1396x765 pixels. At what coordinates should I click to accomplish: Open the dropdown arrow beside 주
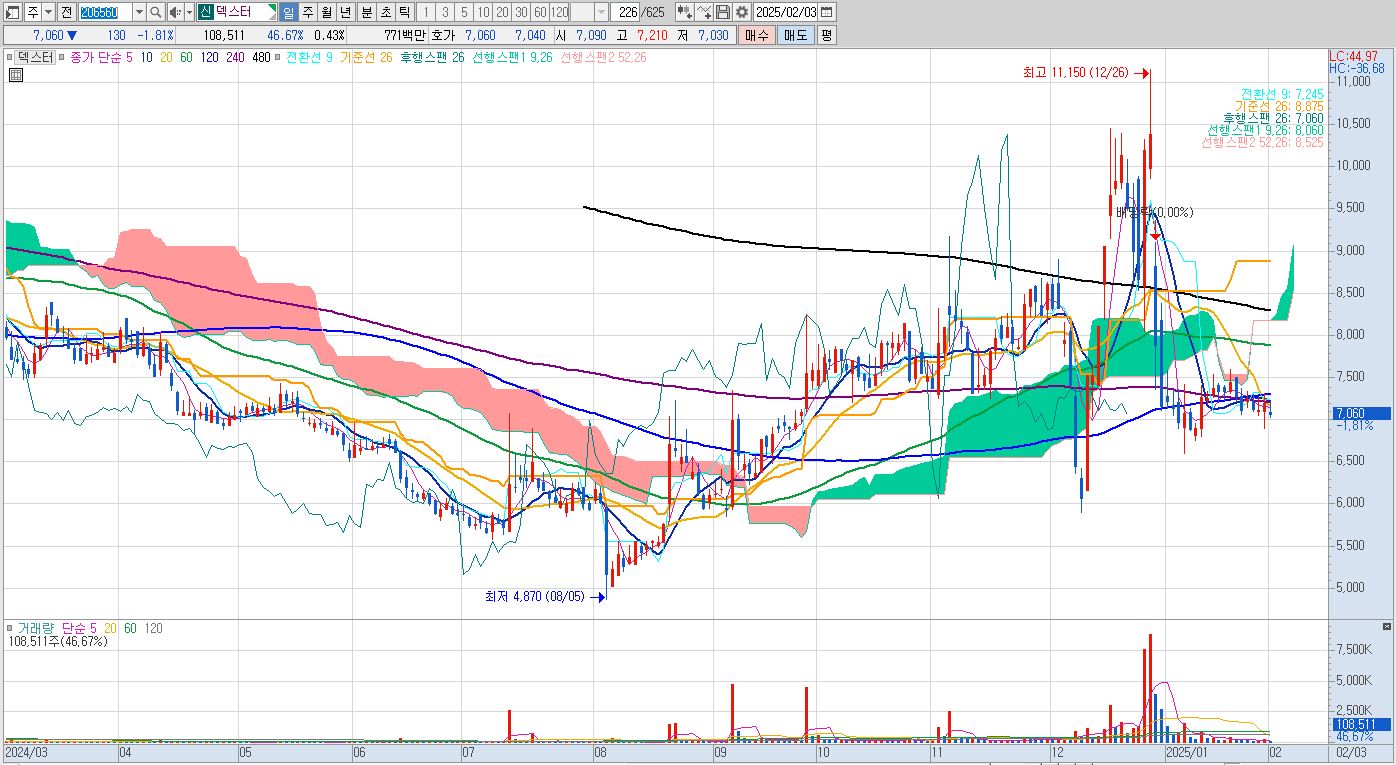(x=49, y=12)
